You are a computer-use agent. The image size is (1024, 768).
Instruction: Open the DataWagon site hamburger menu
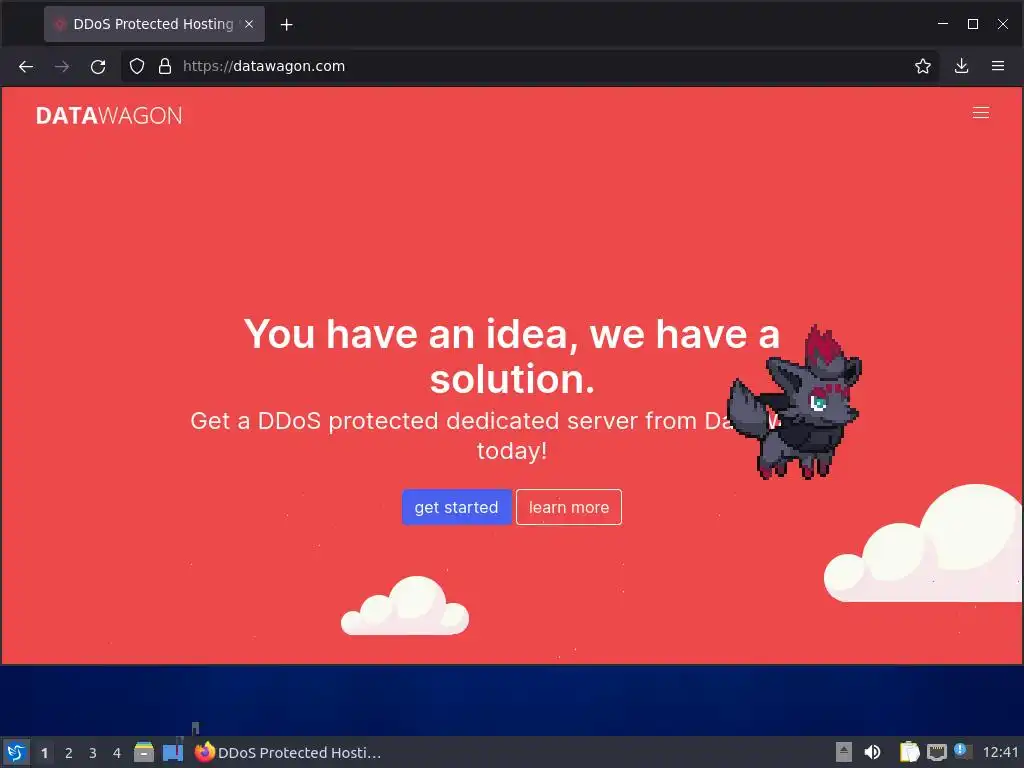coord(981,113)
